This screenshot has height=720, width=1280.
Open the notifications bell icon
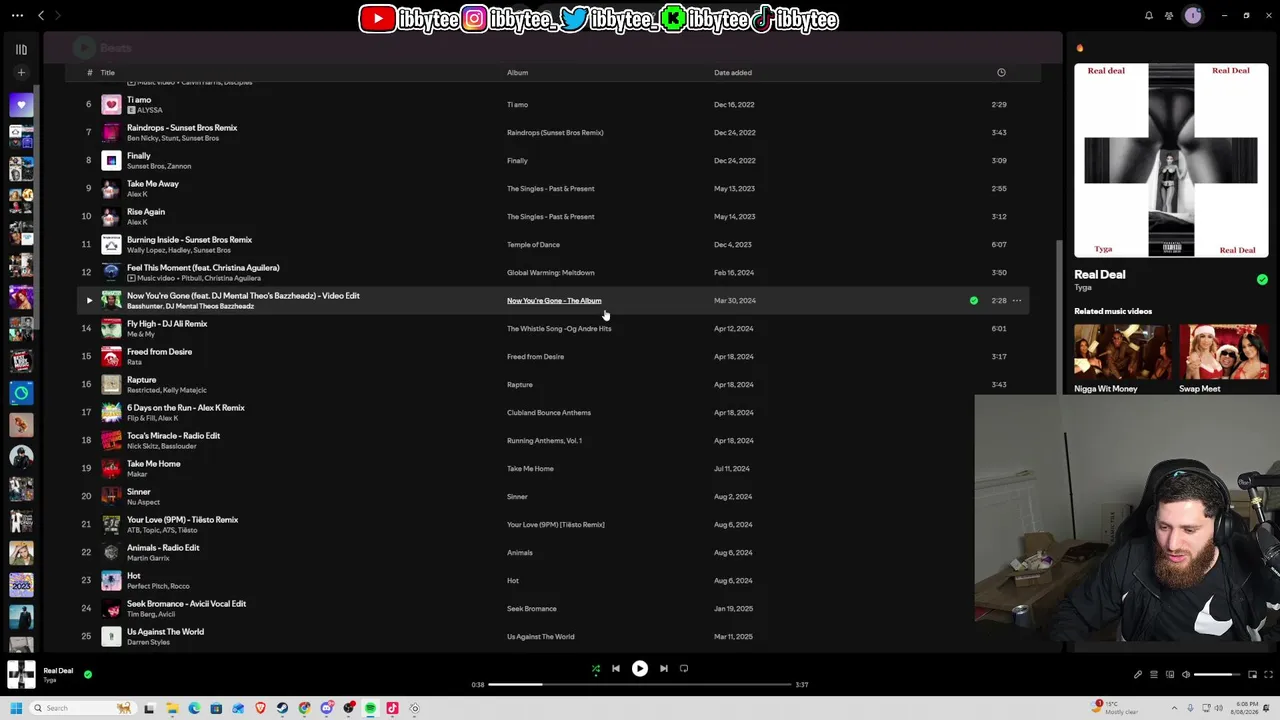tap(1149, 15)
